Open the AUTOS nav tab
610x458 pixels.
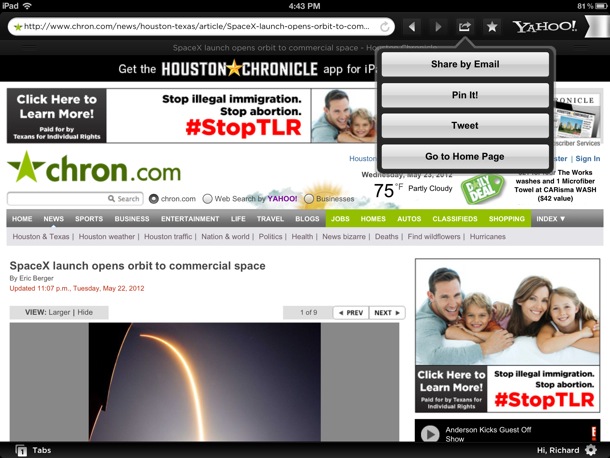409,219
